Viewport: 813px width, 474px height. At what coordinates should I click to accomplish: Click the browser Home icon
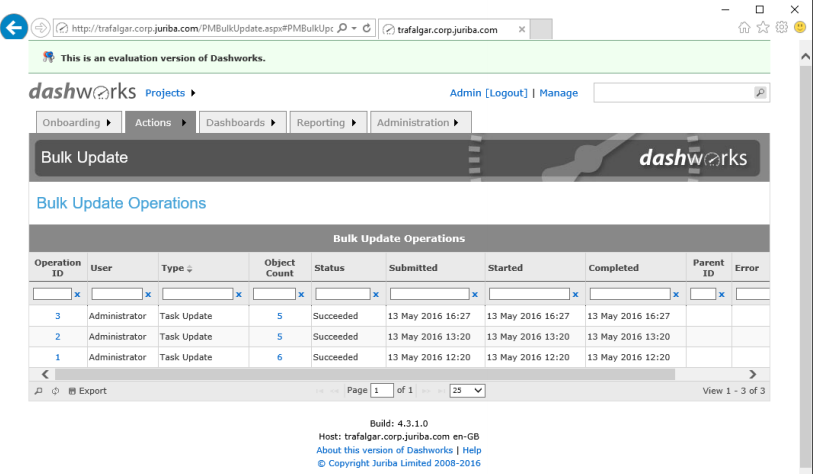(744, 27)
